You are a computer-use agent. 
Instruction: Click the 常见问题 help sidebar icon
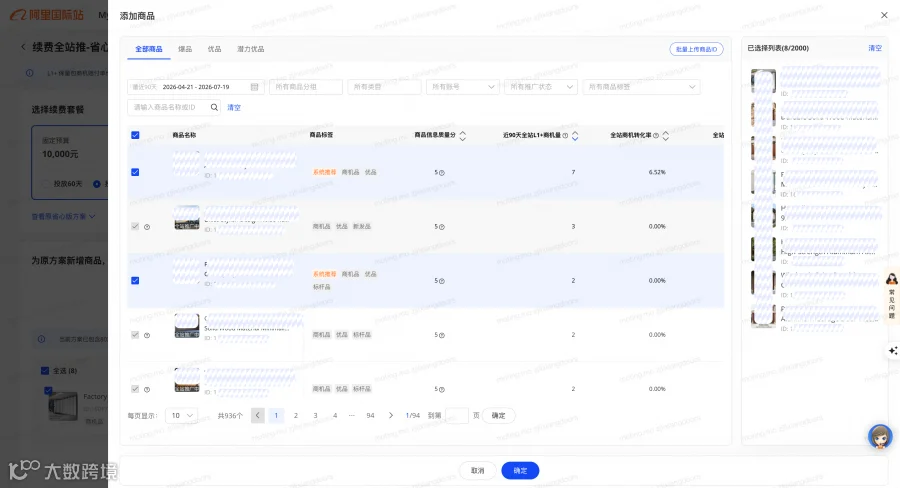tap(891, 296)
